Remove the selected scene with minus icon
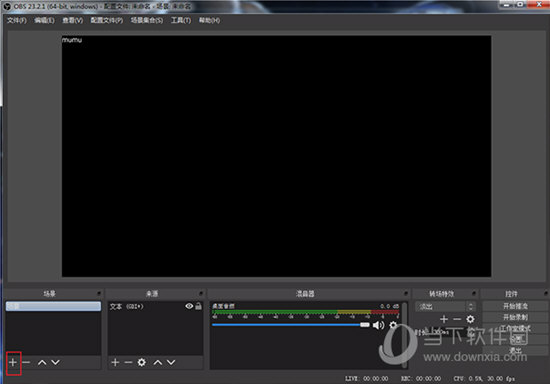 pyautogui.click(x=26, y=362)
